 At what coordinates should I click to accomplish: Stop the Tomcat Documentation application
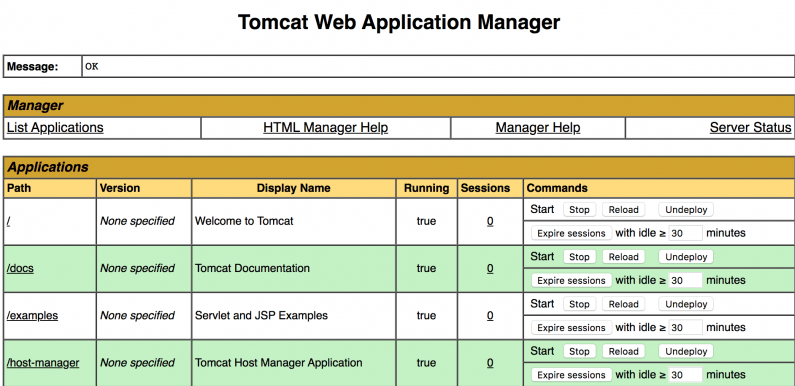coord(579,257)
